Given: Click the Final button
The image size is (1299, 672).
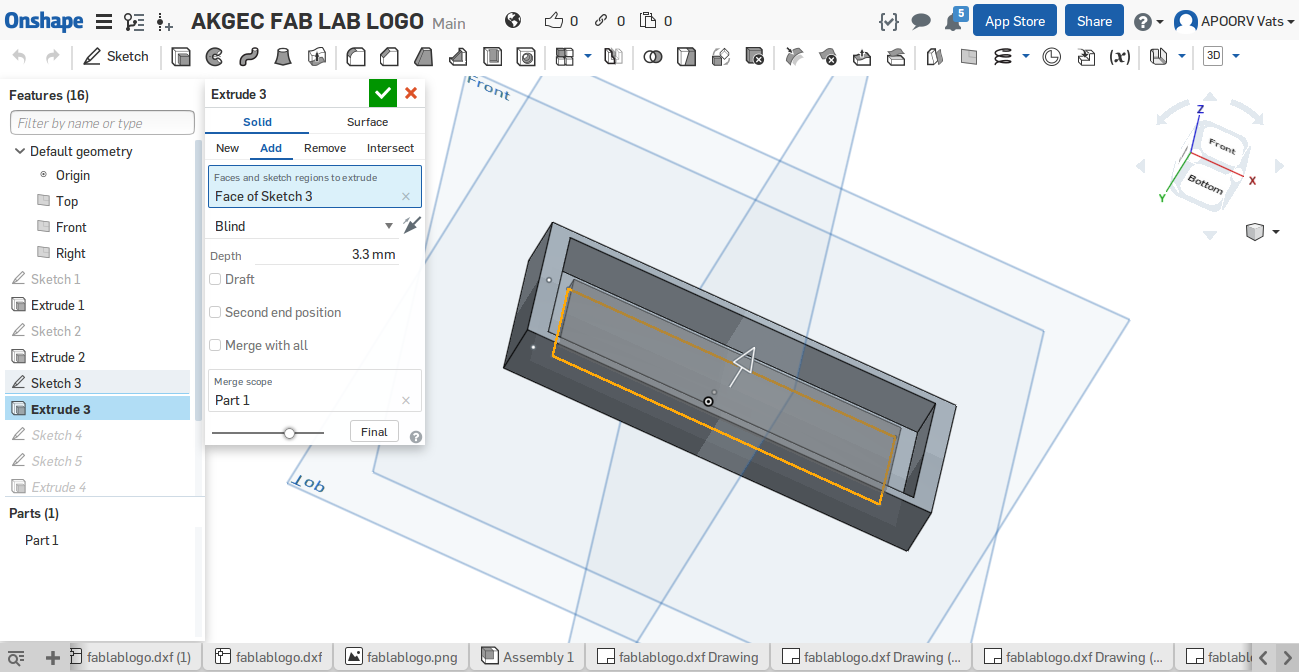Looking at the screenshot, I should click(374, 432).
